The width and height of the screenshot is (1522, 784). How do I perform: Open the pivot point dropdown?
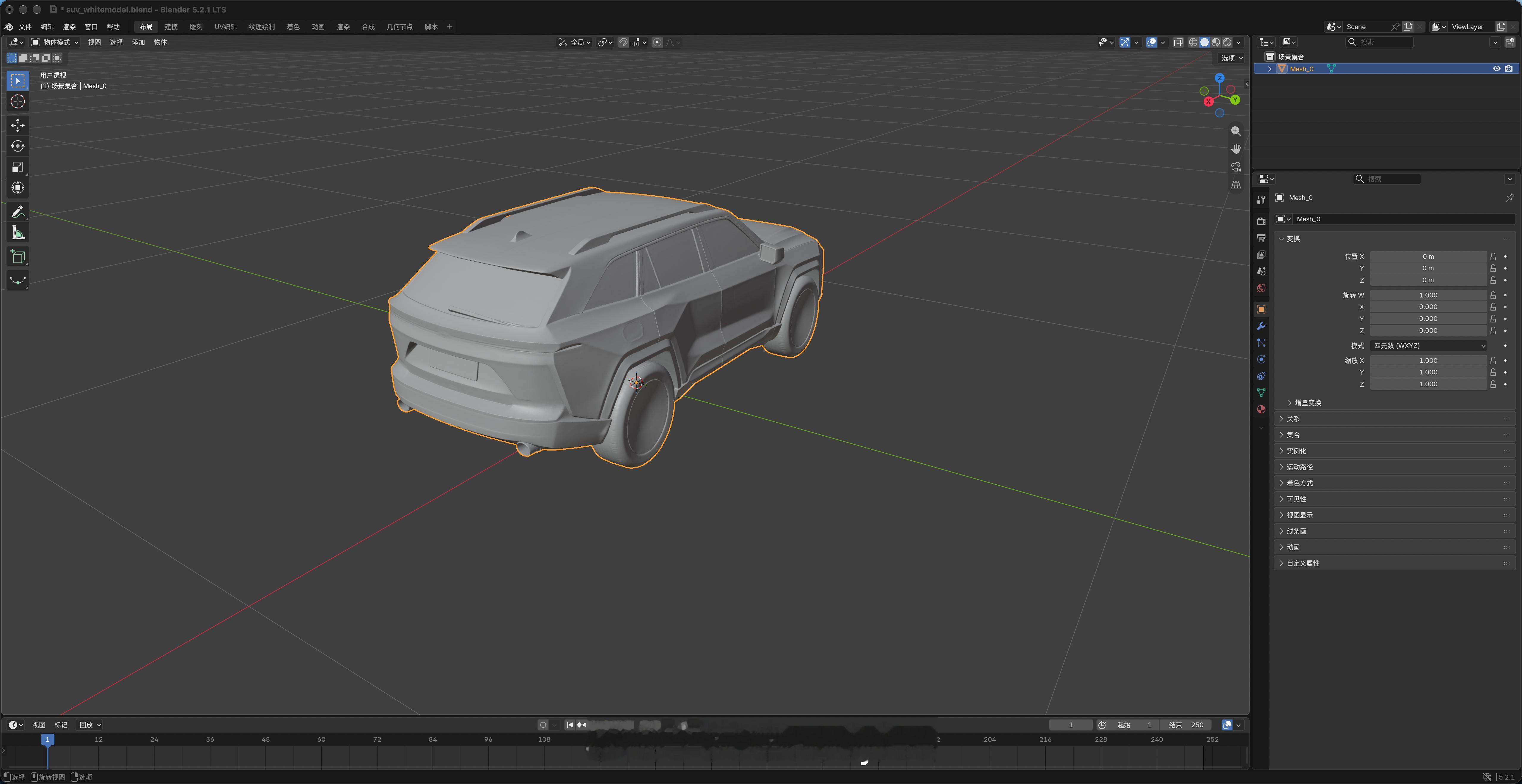click(x=605, y=42)
